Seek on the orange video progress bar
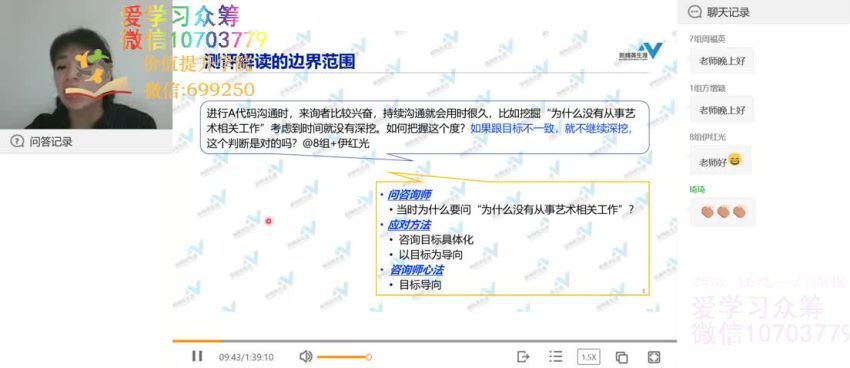This screenshot has width=850, height=368. pyautogui.click(x=424, y=341)
